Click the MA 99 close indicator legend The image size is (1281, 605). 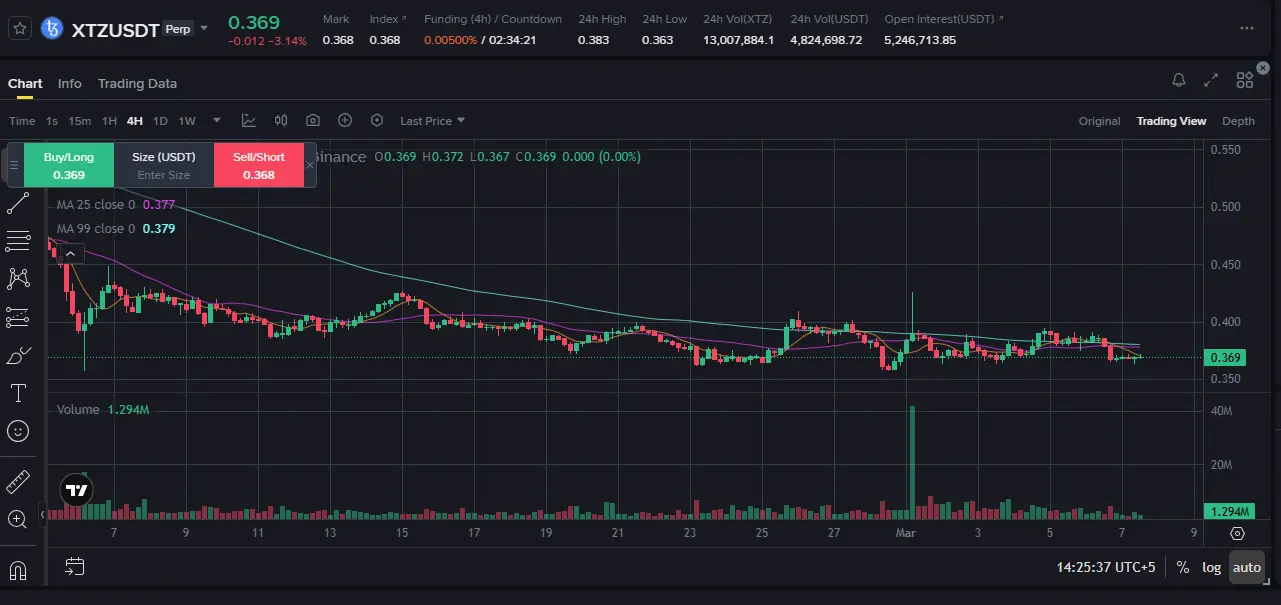click(116, 229)
